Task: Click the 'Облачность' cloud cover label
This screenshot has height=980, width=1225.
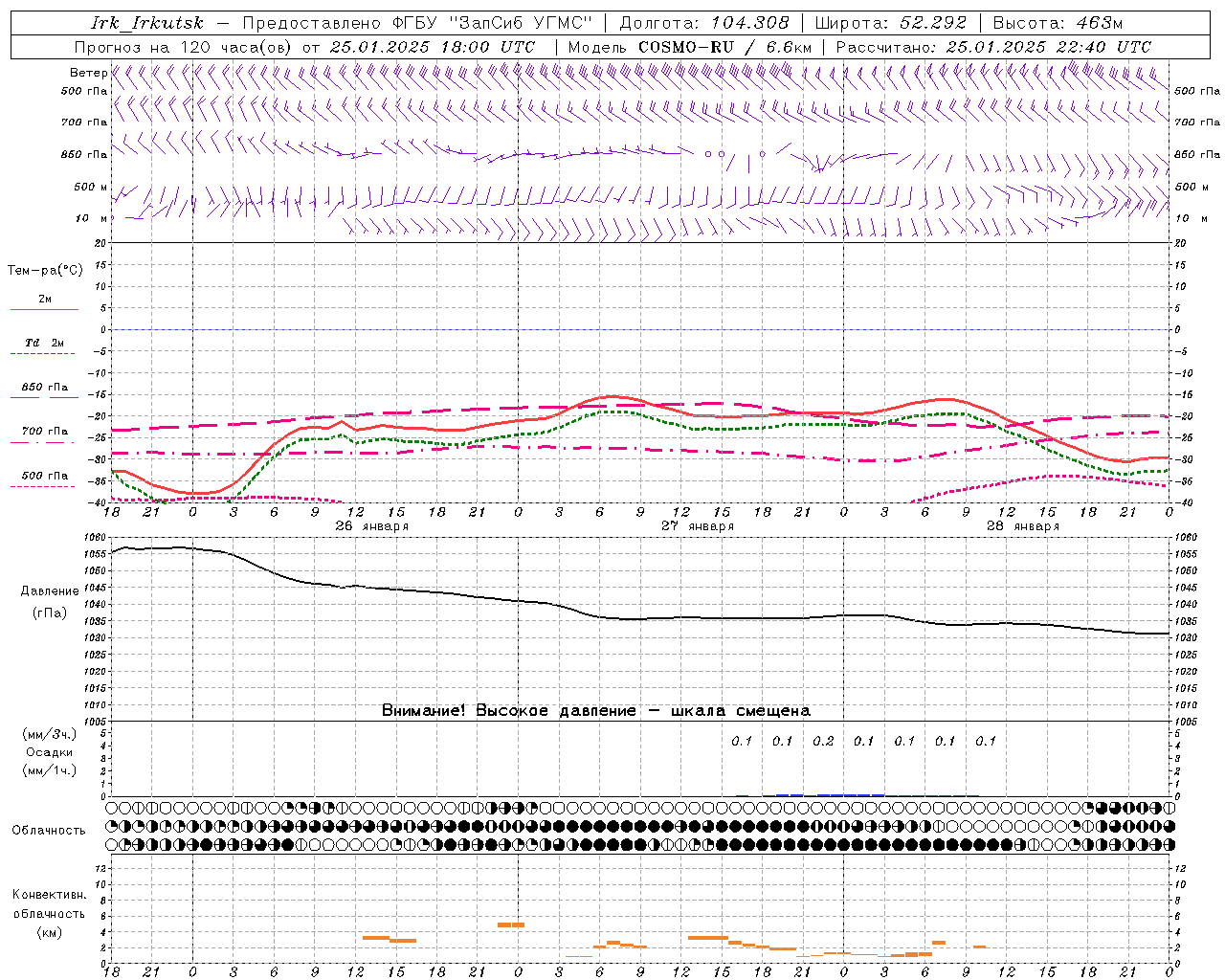Action: coord(49,830)
